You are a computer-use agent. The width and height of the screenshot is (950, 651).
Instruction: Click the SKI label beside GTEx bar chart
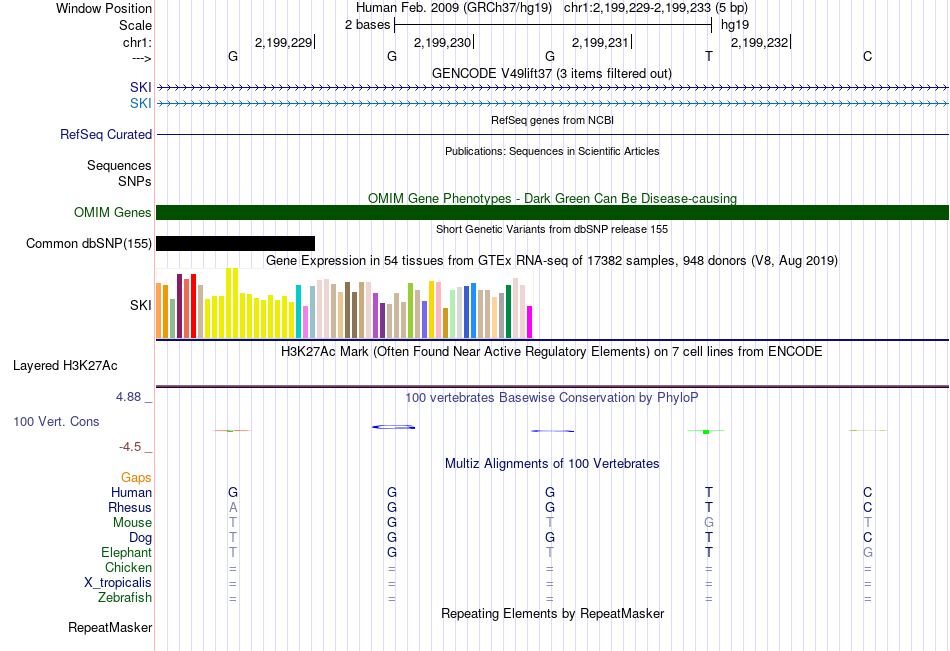tap(141, 305)
